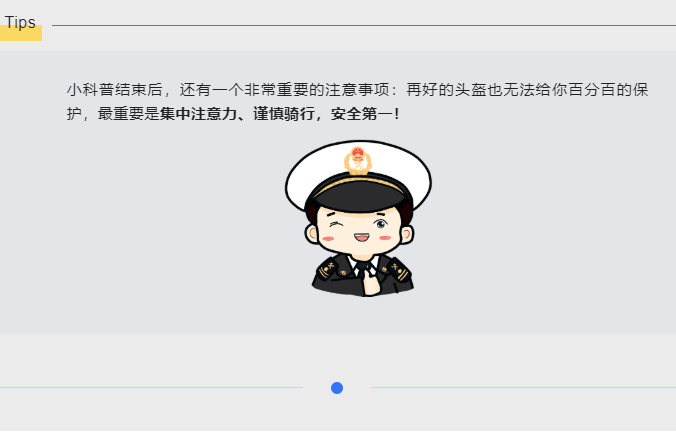
Task: Click the right epaulette on officer's shoulder
Action: 395,269
